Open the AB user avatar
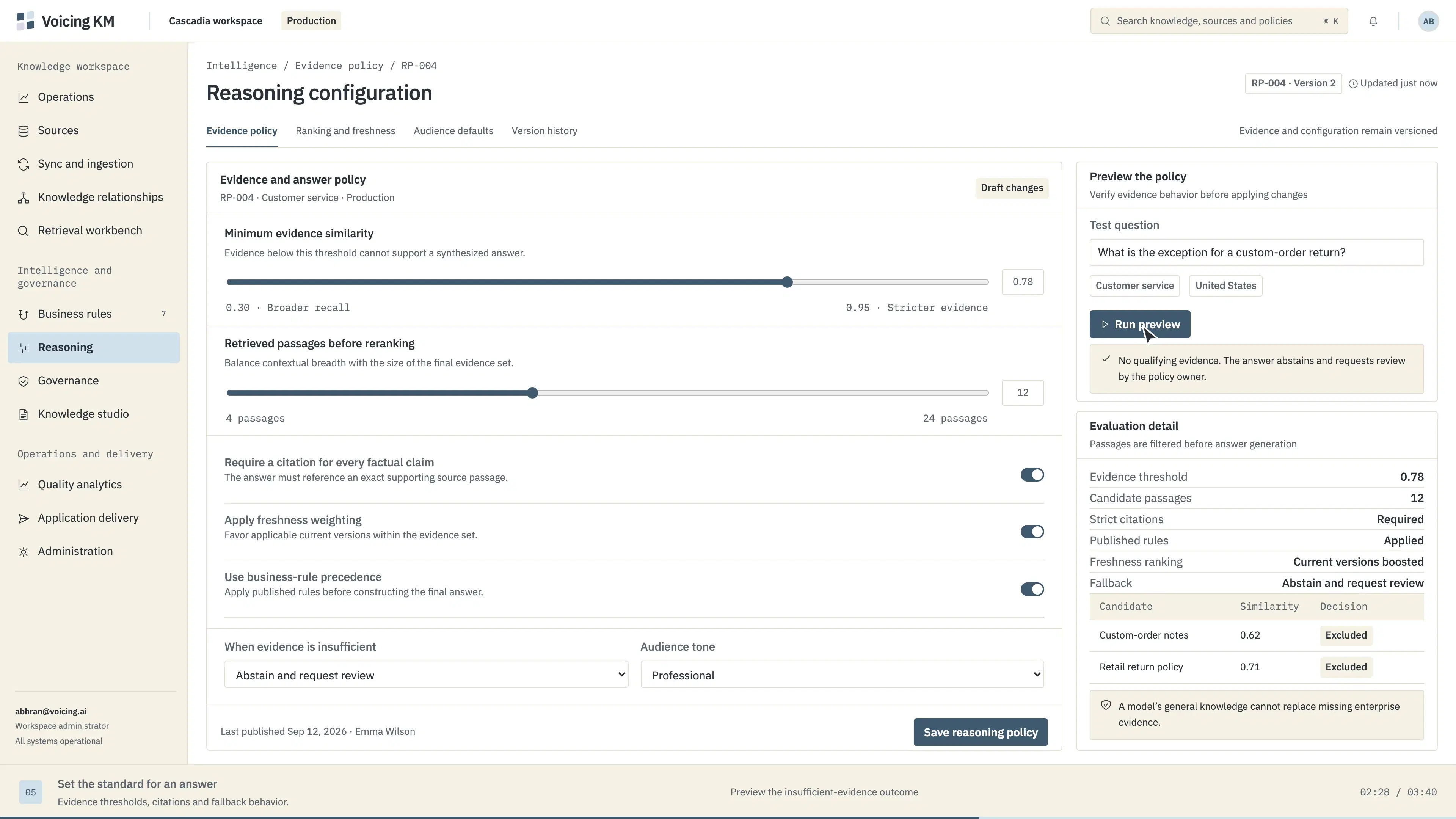 pos(1428,22)
